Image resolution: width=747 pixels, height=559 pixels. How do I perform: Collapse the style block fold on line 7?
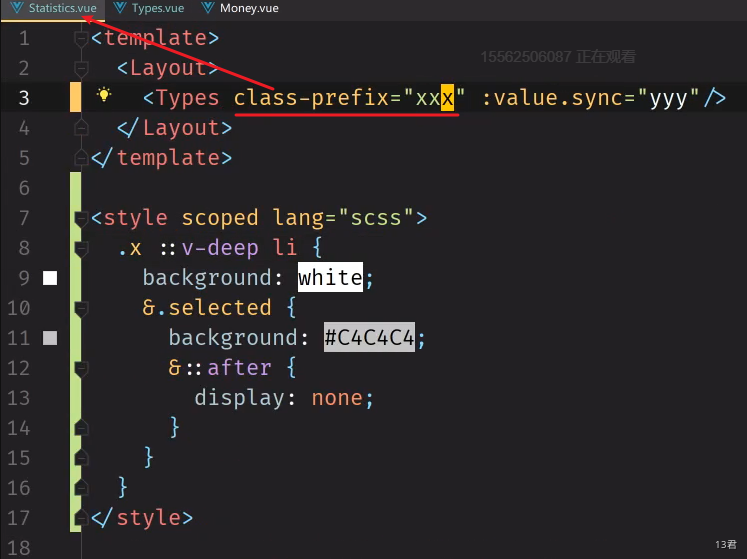81,219
